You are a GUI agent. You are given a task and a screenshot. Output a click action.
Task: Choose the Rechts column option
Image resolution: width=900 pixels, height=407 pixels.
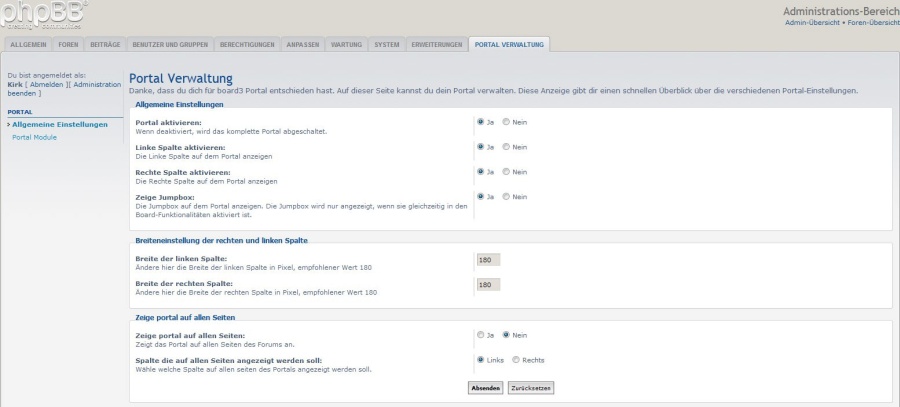pyautogui.click(x=517, y=360)
